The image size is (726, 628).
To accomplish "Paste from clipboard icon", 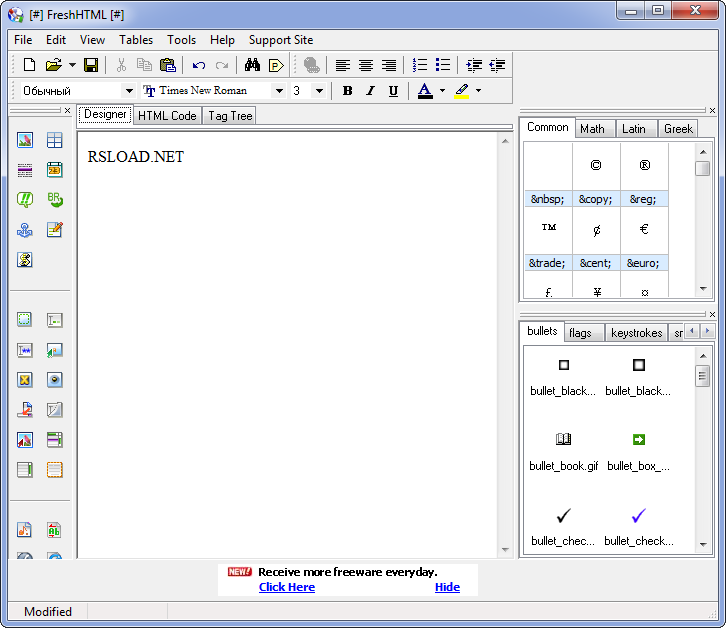I will point(168,65).
